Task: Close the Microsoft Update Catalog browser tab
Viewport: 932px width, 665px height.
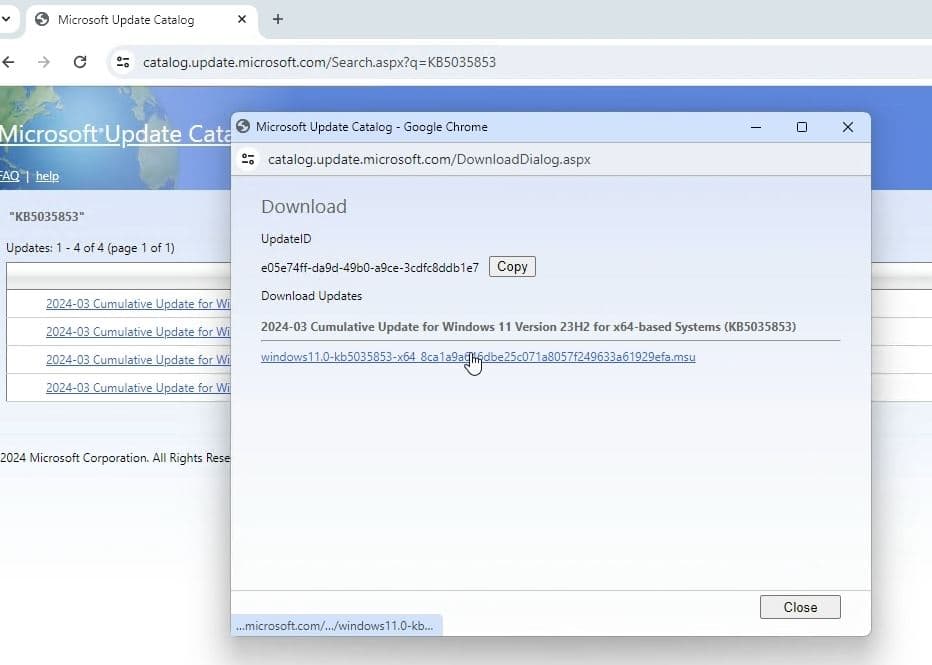Action: pos(240,19)
